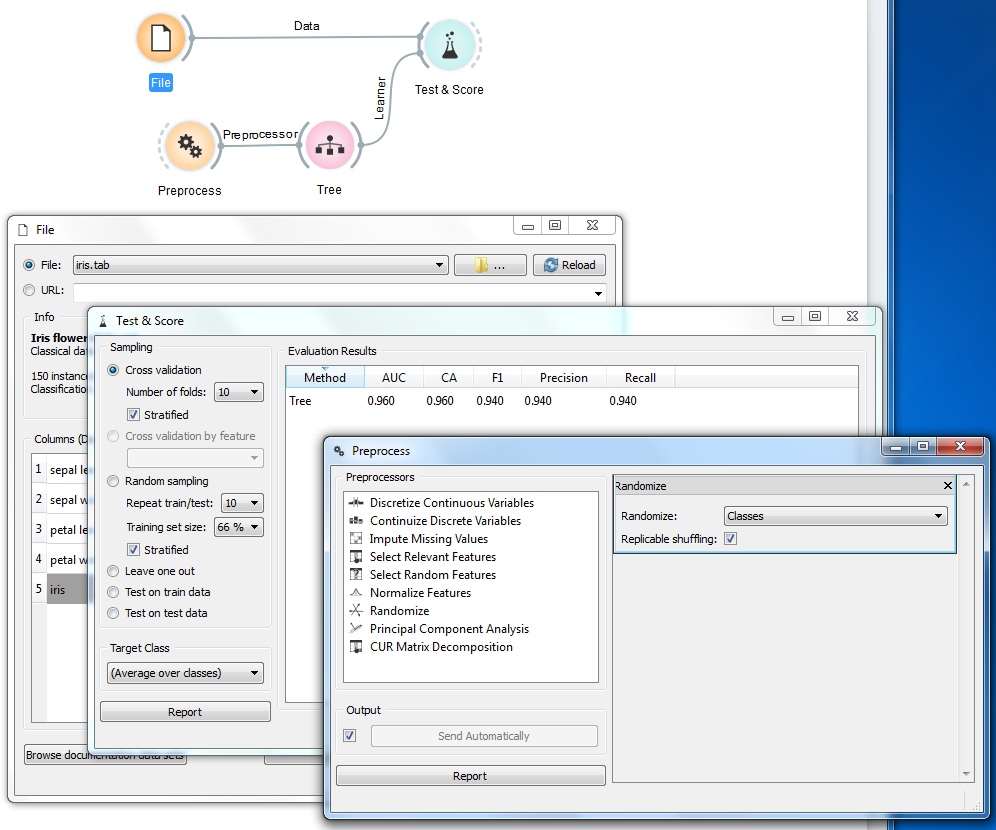
Task: Click Principal Component Analysis icon
Action: 356,629
